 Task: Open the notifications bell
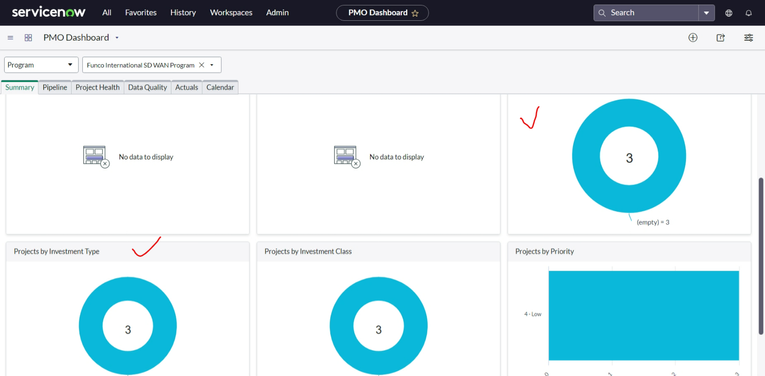(748, 13)
